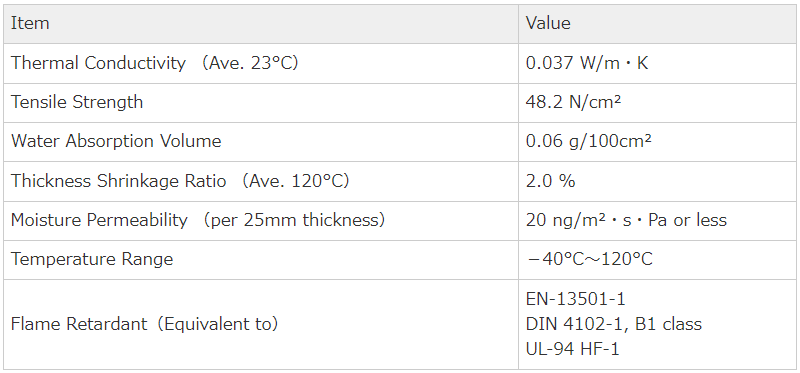Click the 0.06 g/100cm² value

pyautogui.click(x=588, y=141)
